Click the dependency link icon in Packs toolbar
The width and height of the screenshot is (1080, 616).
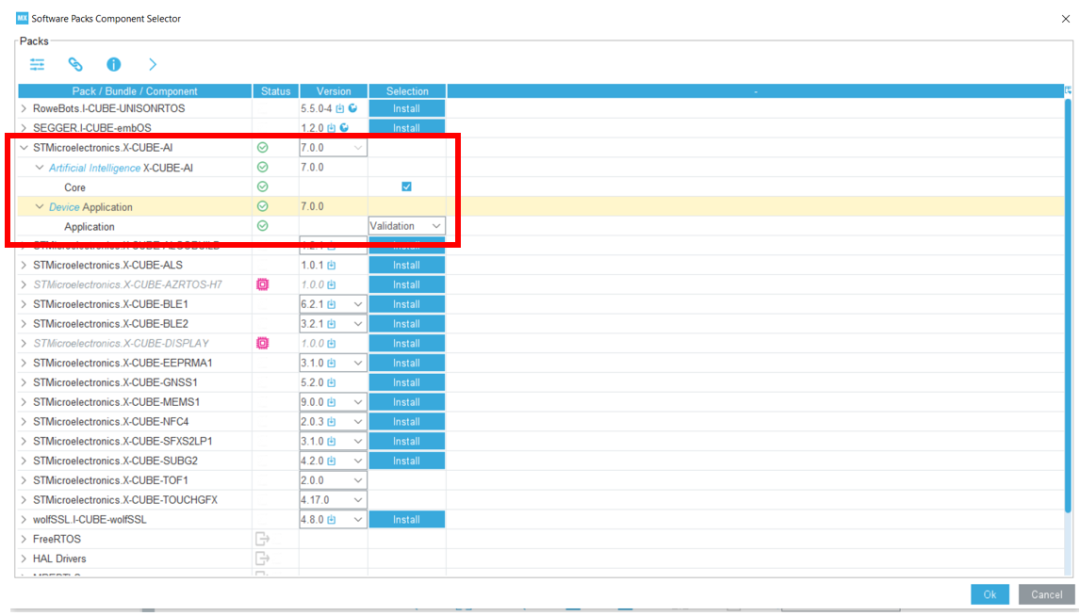pos(75,65)
